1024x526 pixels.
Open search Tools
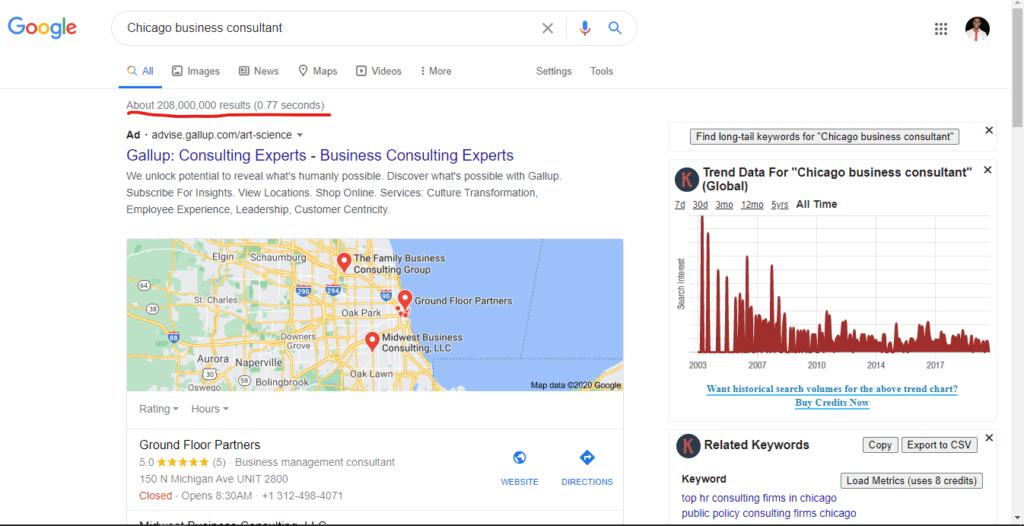pyautogui.click(x=601, y=71)
